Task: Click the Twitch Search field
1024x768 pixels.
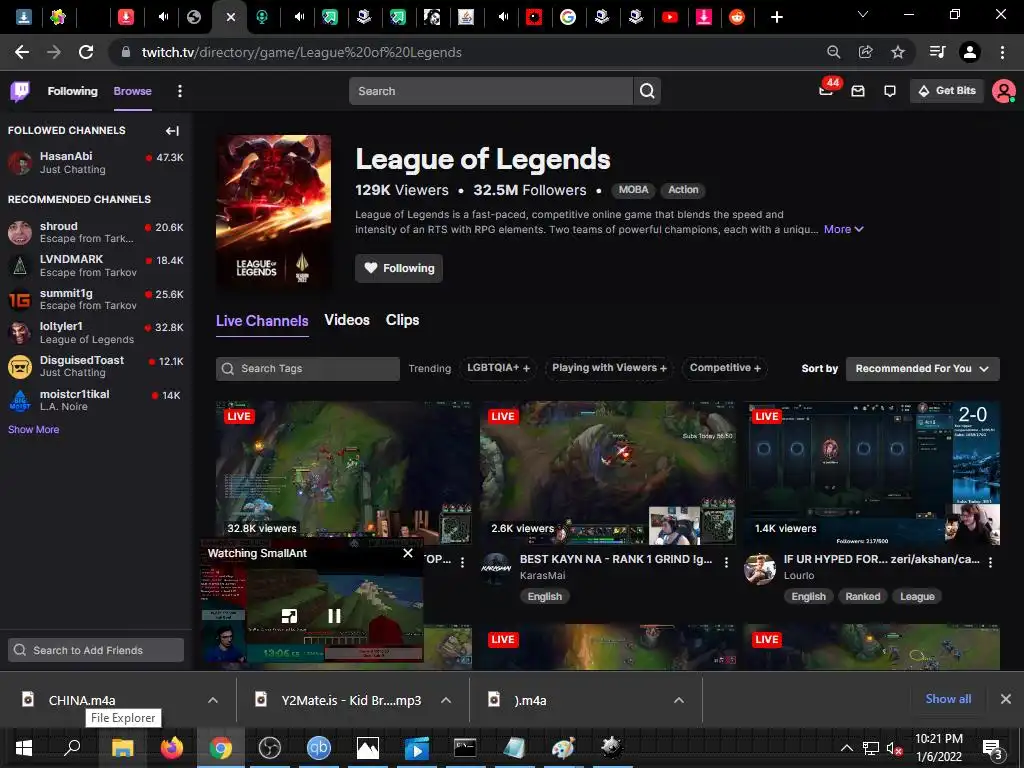Action: [491, 91]
